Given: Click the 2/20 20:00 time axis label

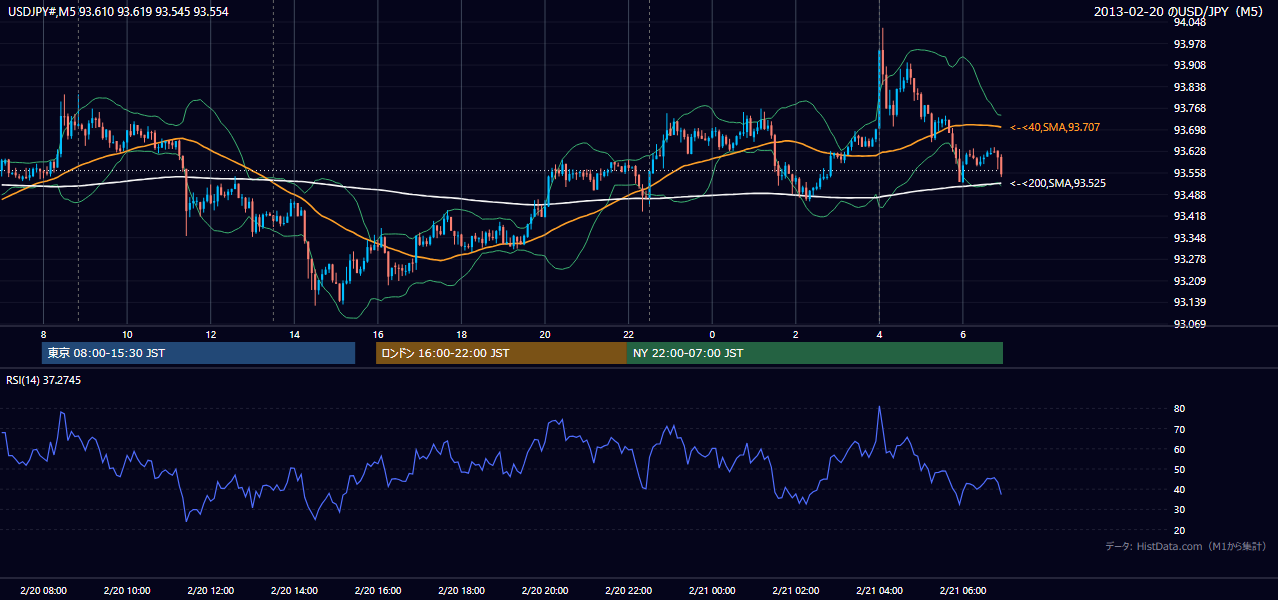Looking at the screenshot, I should click(544, 591).
